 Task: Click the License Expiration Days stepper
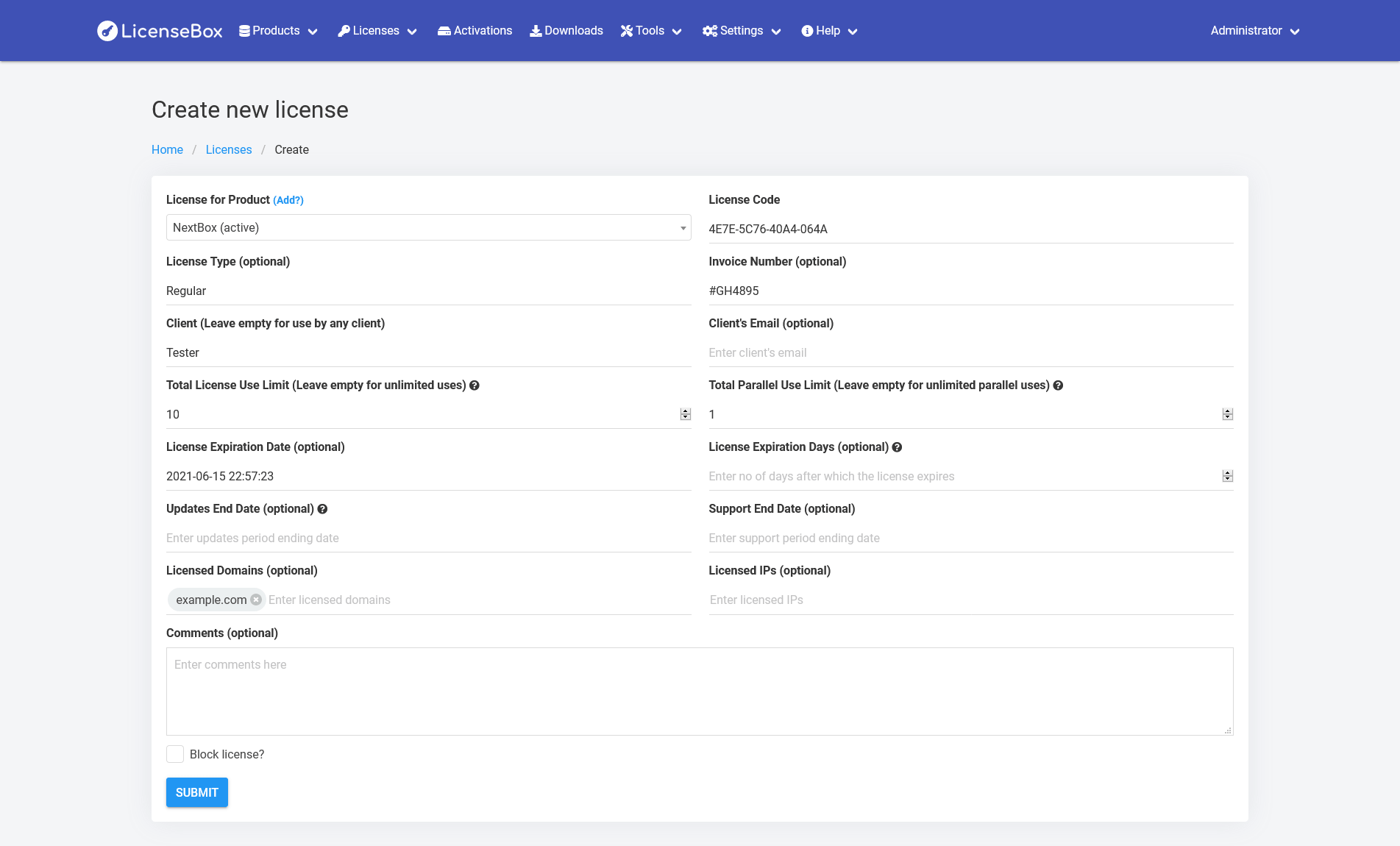(x=1228, y=476)
